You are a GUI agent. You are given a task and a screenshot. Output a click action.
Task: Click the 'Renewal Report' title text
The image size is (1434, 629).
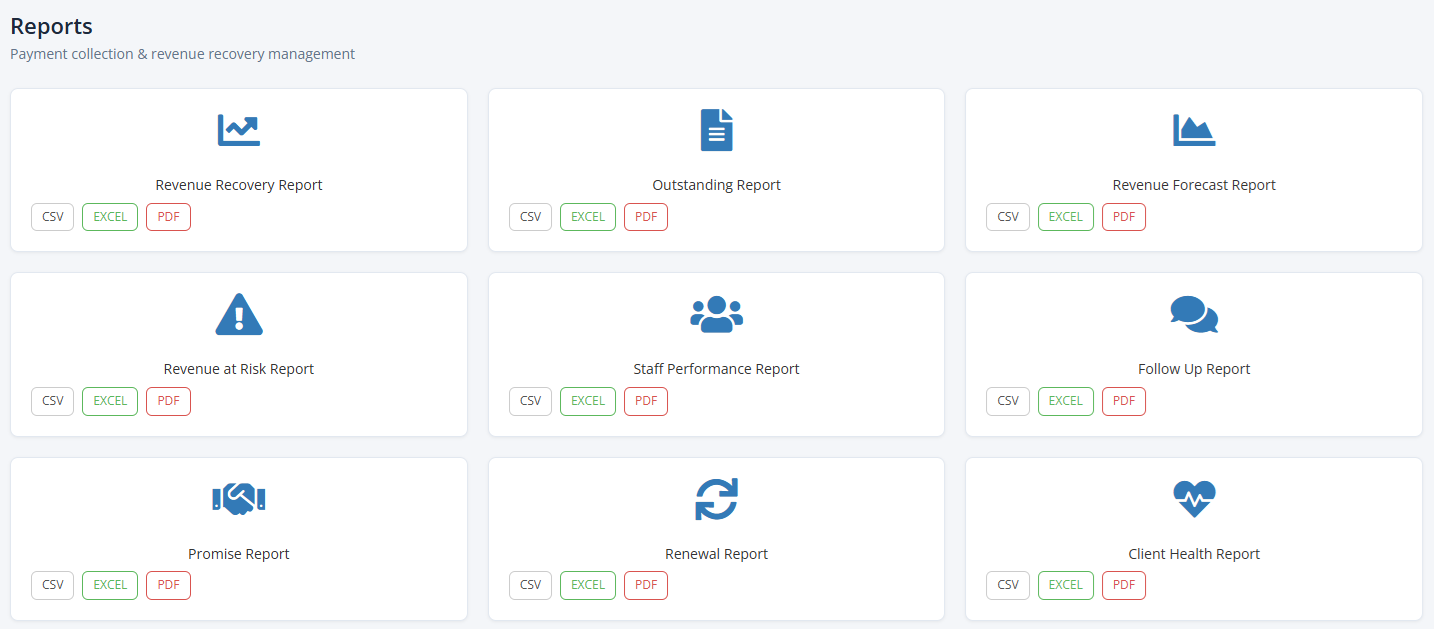[716, 554]
